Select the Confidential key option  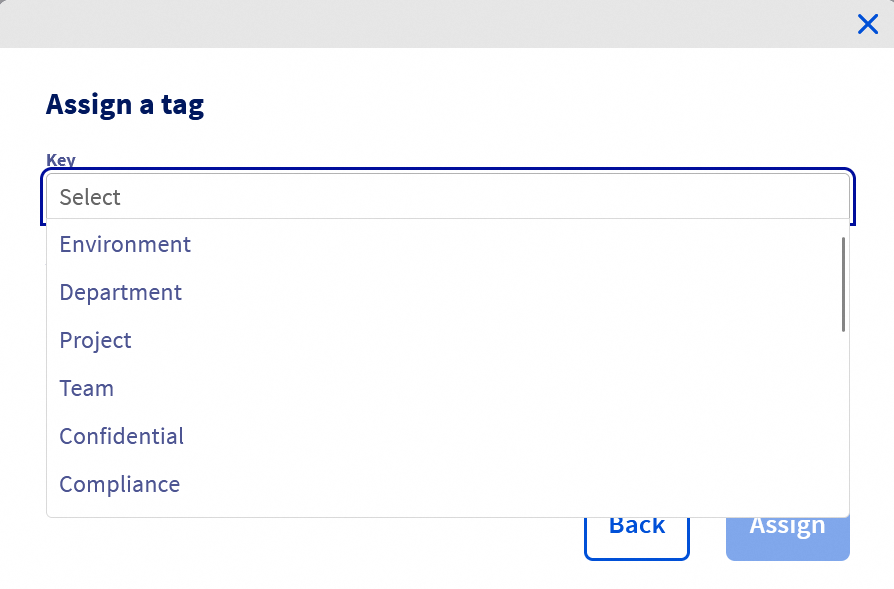(121, 436)
